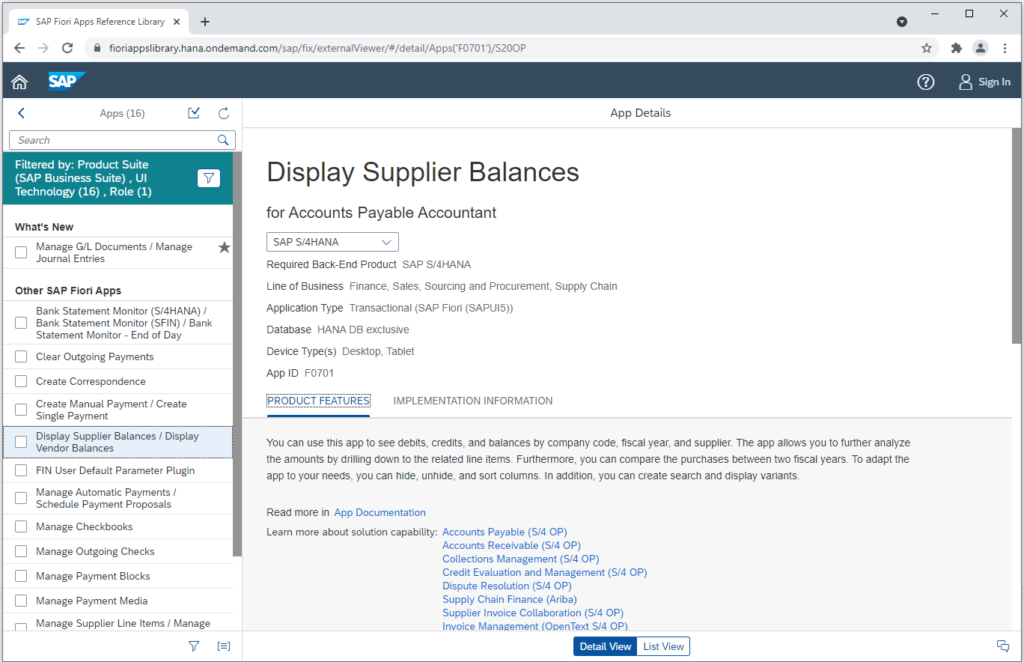Check the Manage Payment Blocks checkbox
This screenshot has width=1024, height=662.
pos(21,576)
